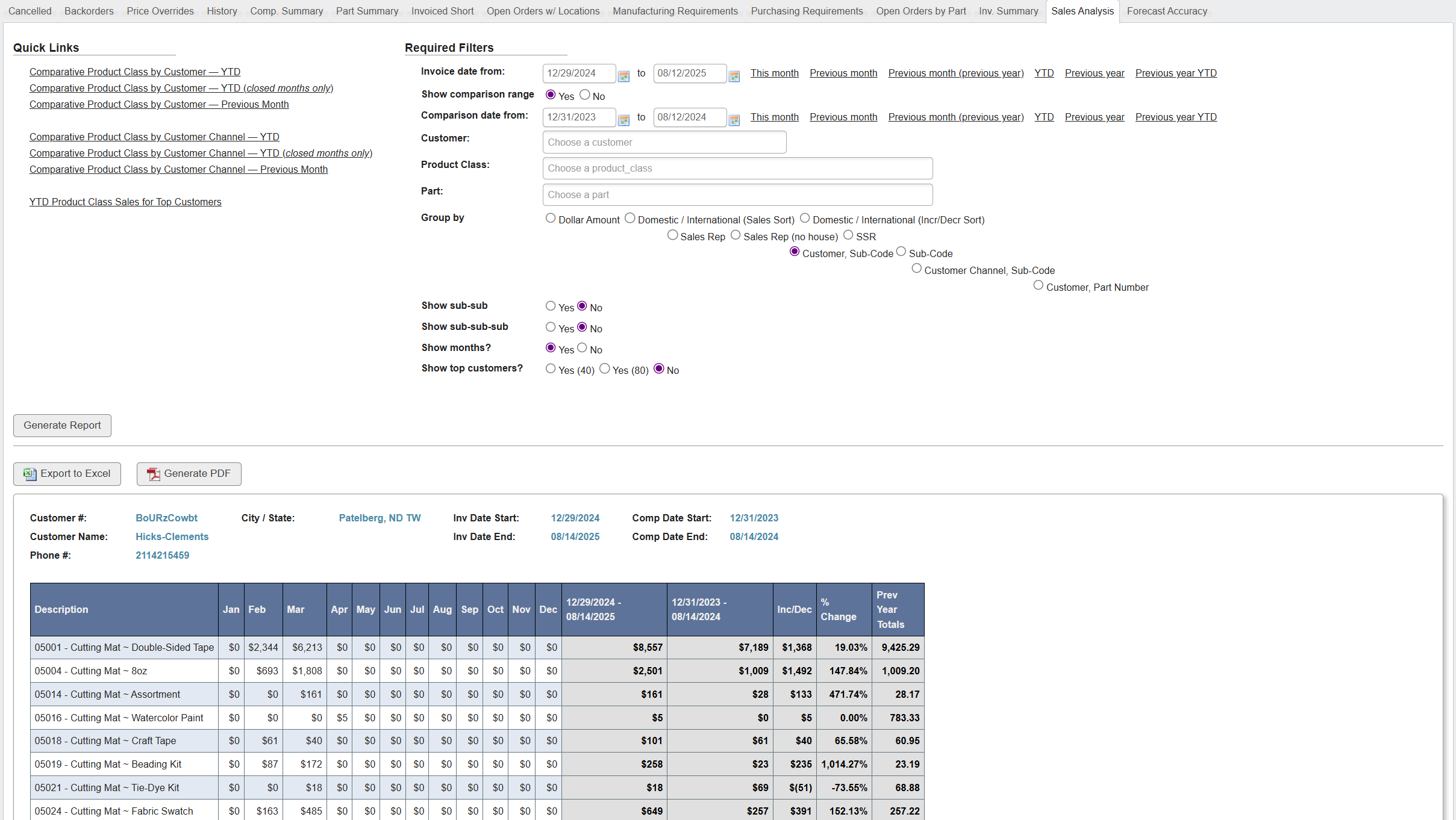Open the Choose a part field
Image resolution: width=1456 pixels, height=820 pixels.
(737, 194)
